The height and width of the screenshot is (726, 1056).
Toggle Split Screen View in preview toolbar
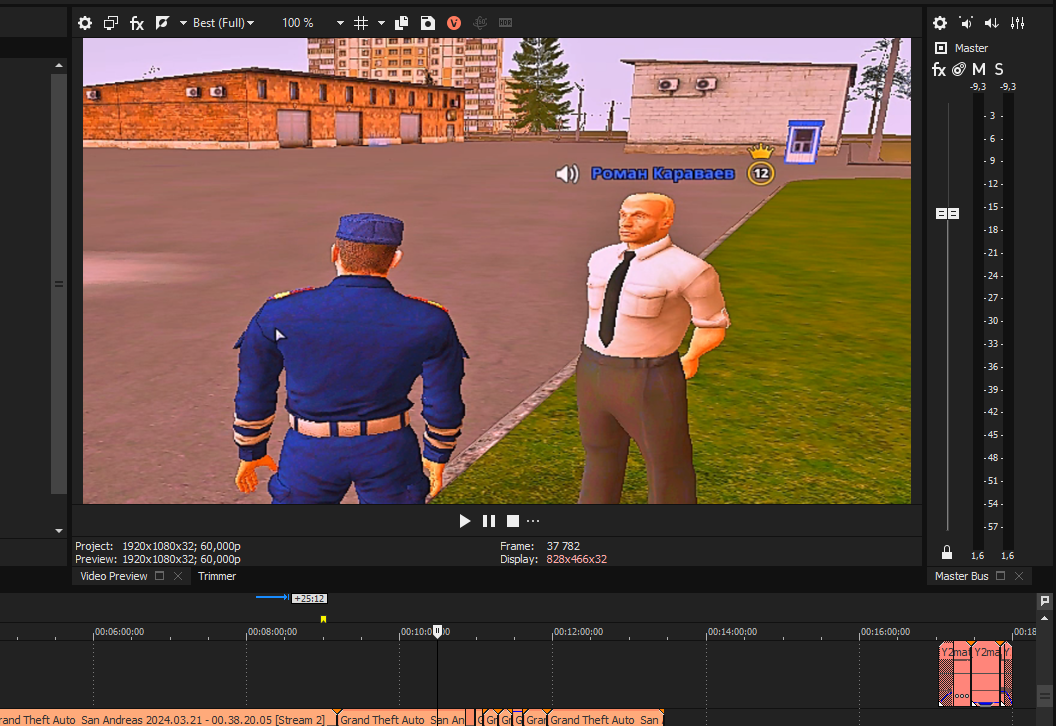[x=162, y=23]
